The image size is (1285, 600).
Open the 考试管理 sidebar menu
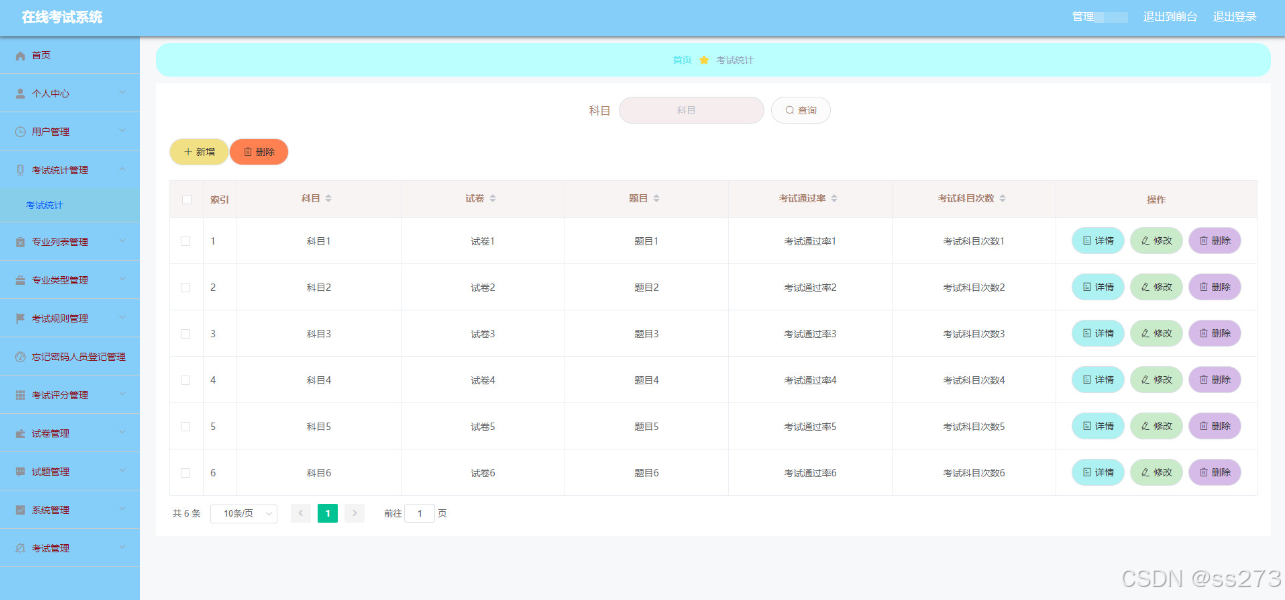click(70, 548)
